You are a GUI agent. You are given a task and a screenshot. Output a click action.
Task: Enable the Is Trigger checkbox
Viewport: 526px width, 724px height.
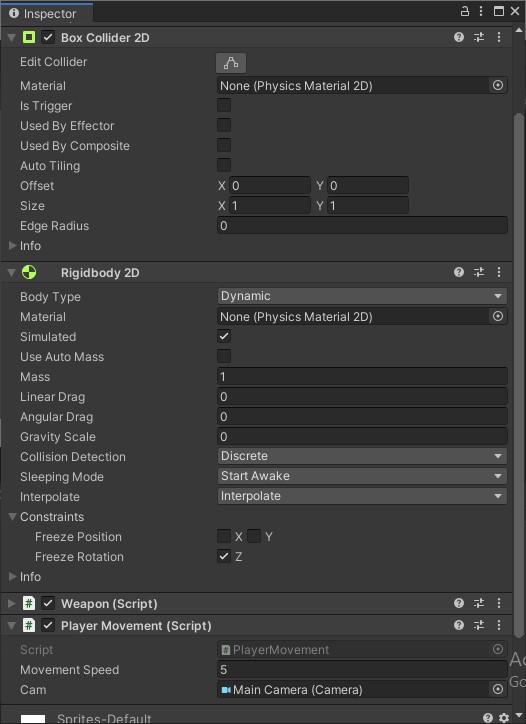pyautogui.click(x=224, y=105)
